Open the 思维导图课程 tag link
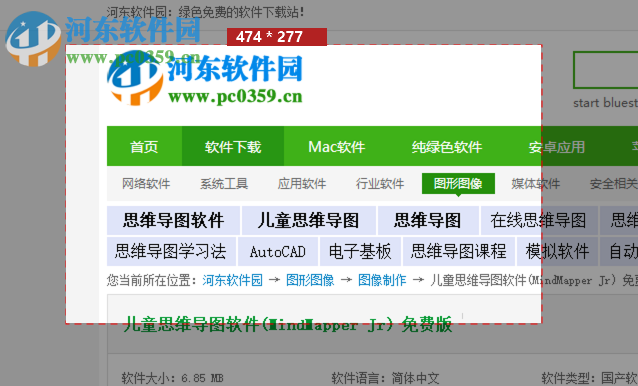This screenshot has width=638, height=386. coord(459,251)
